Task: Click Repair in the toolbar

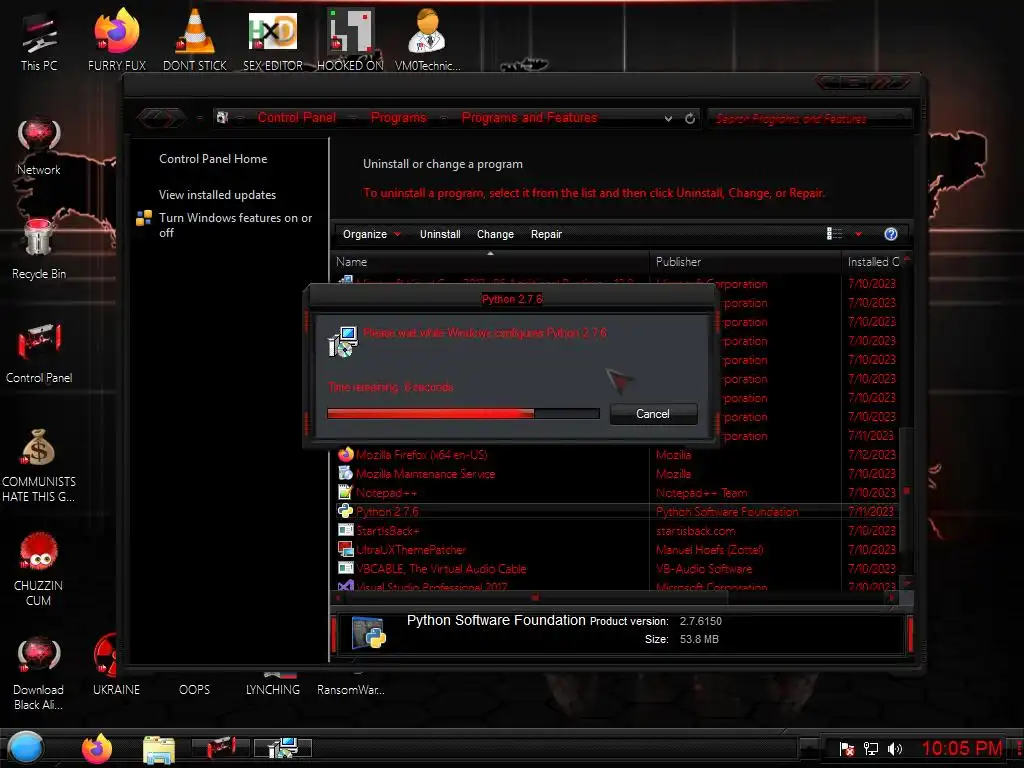Action: (x=546, y=234)
